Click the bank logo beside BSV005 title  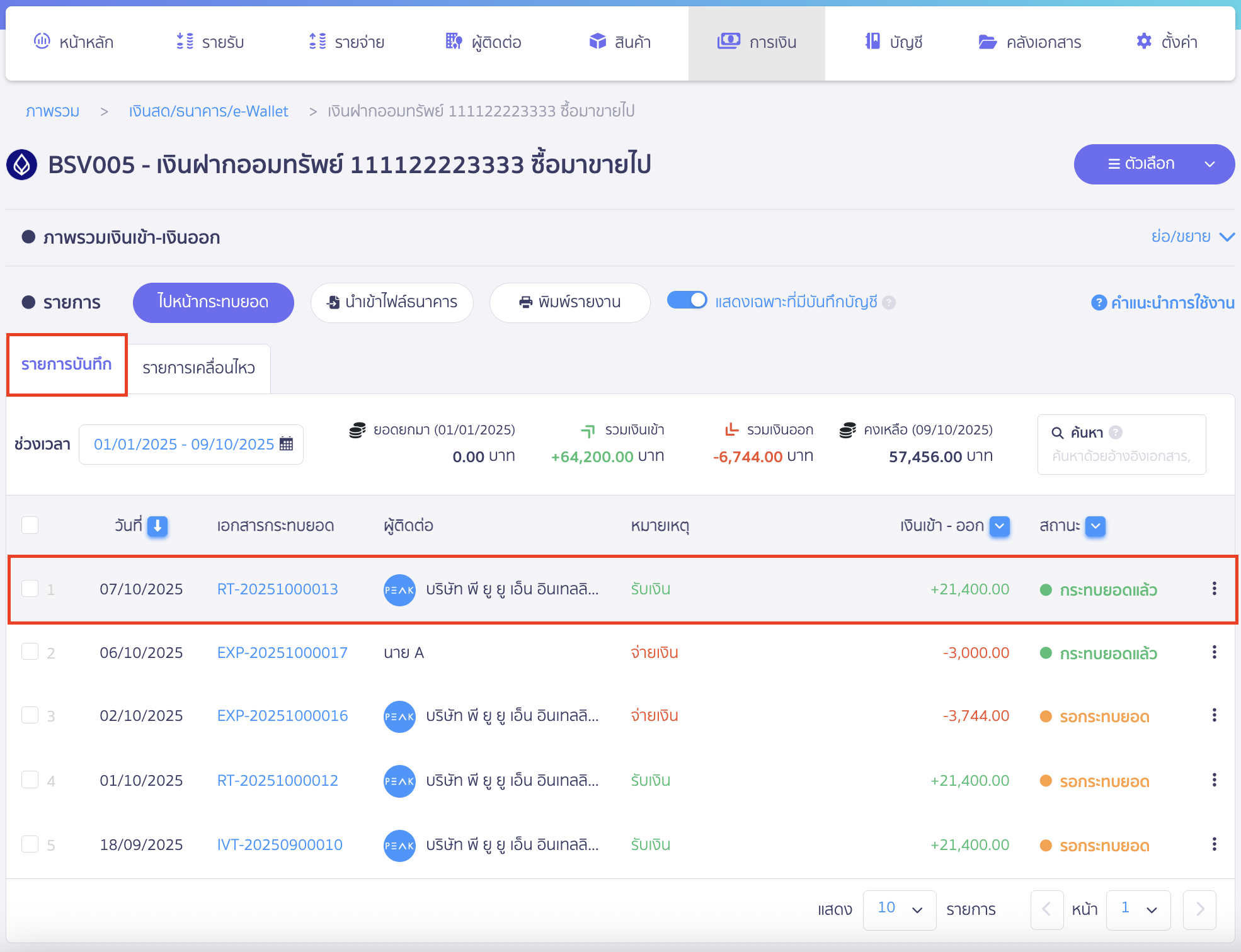point(22,165)
